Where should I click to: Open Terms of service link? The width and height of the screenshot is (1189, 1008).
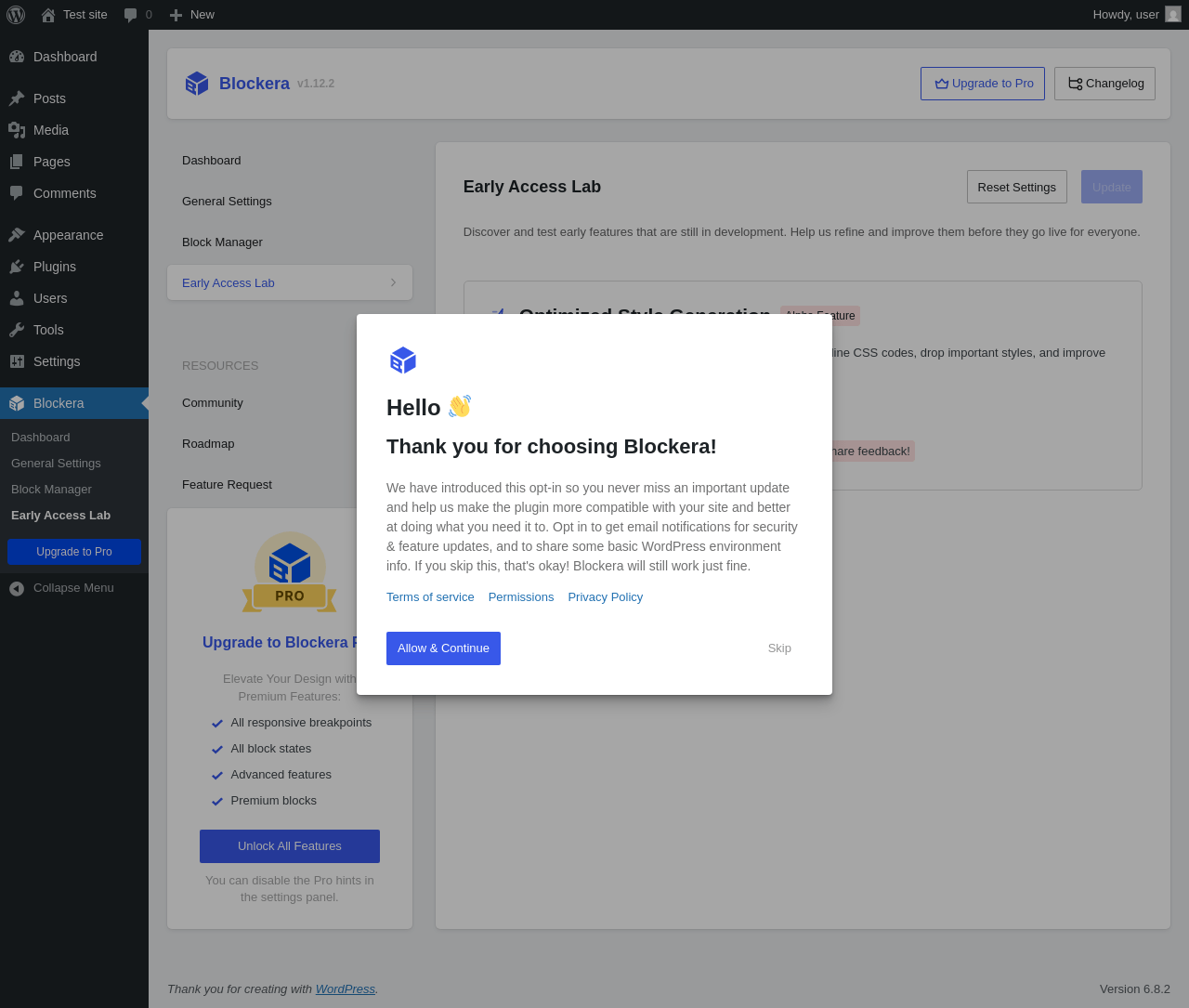click(x=430, y=597)
